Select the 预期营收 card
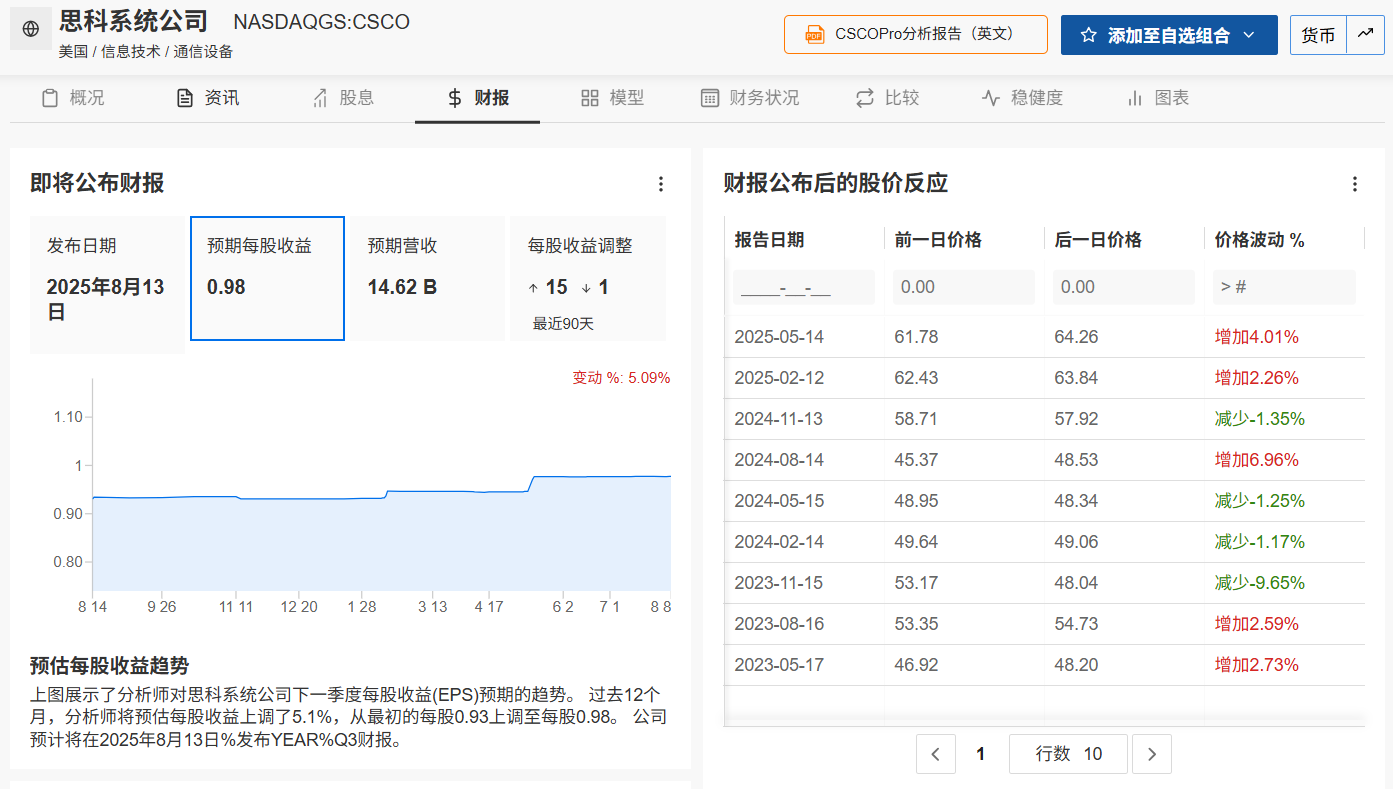Image resolution: width=1393 pixels, height=789 pixels. (427, 278)
